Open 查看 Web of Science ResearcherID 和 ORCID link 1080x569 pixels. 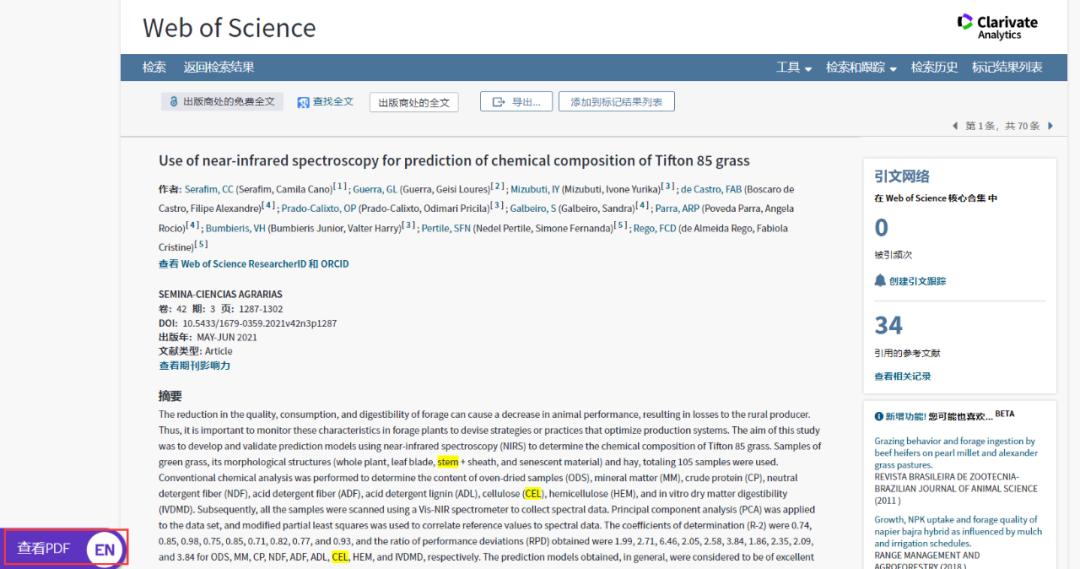[x=253, y=264]
